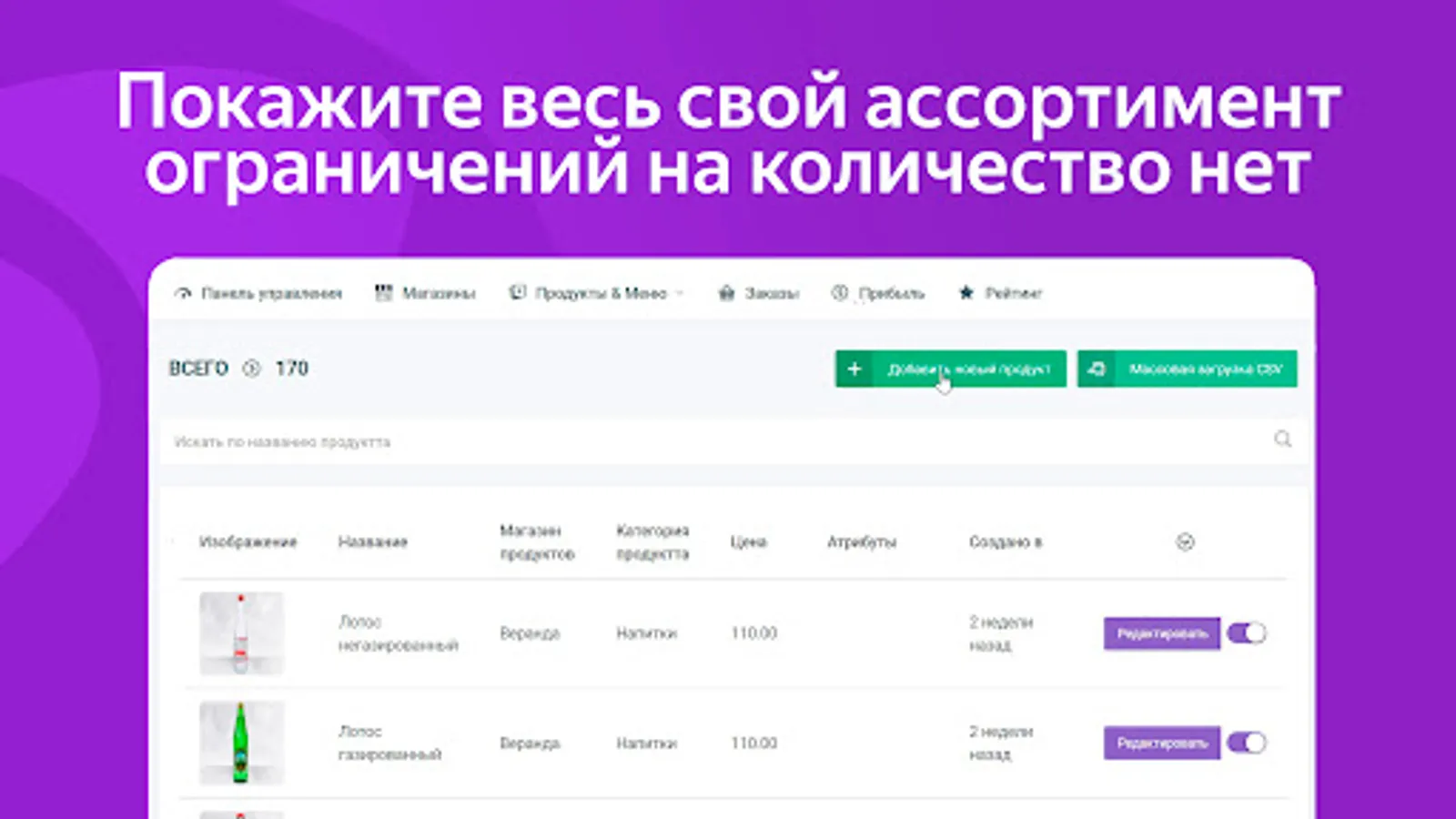The image size is (1456, 819).
Task: Click the dashboard gauge icon
Action: (x=183, y=293)
